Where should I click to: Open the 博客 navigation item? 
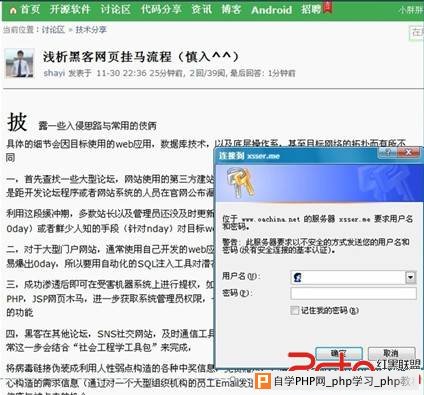pos(231,9)
